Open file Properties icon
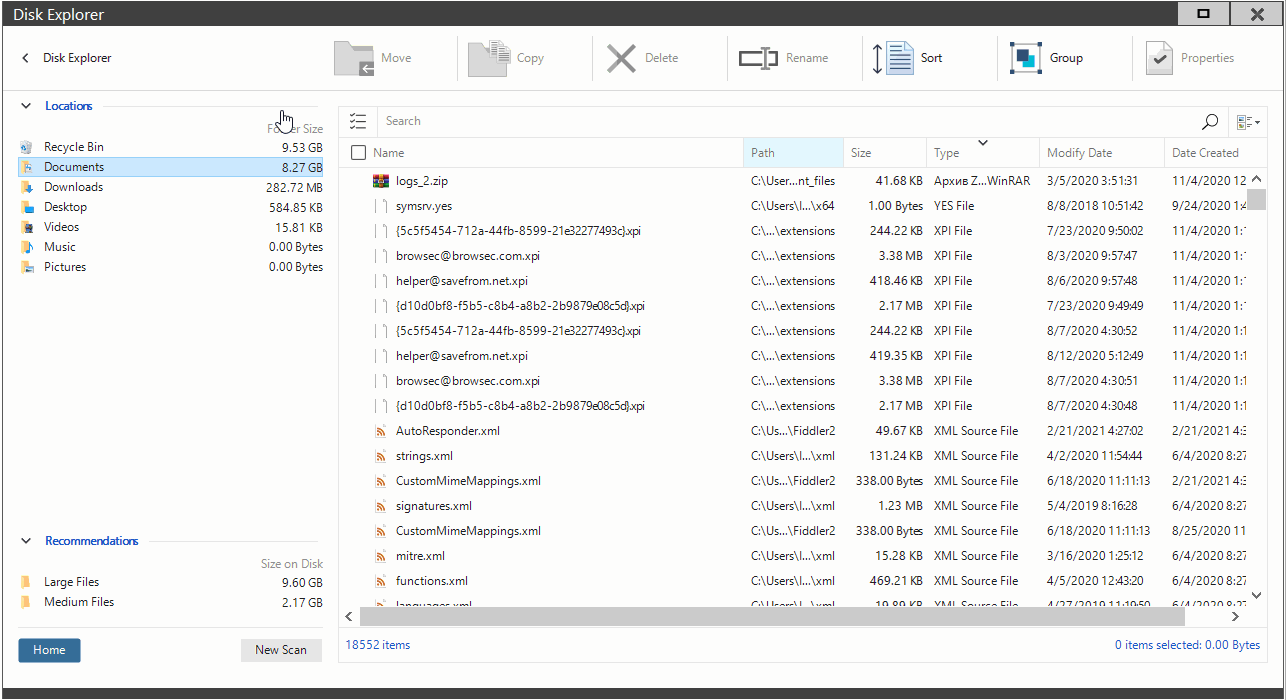Image resolution: width=1286 pixels, height=700 pixels. point(1158,58)
